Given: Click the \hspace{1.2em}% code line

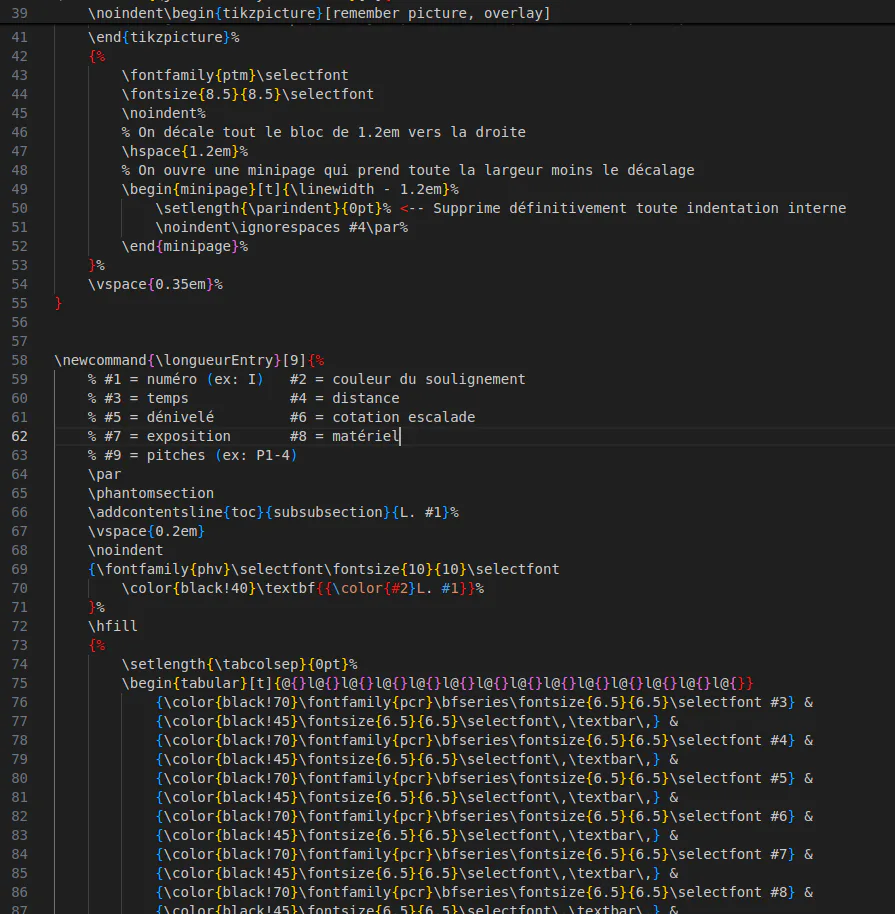Looking at the screenshot, I should pyautogui.click(x=185, y=152).
